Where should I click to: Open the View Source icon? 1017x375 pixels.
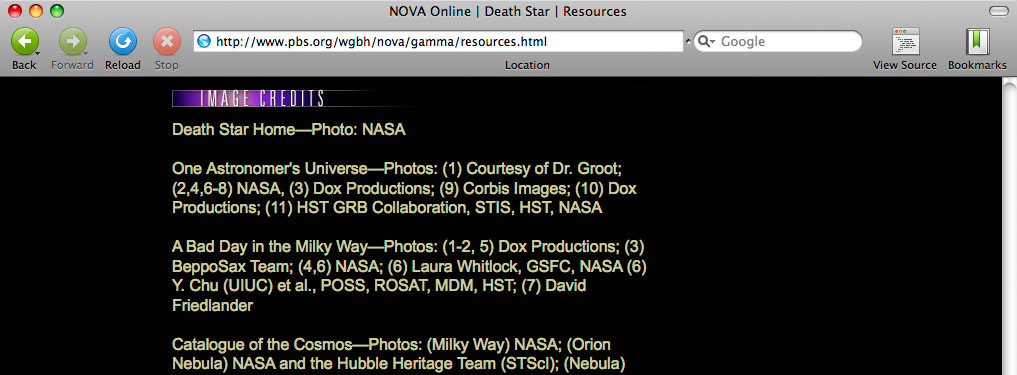coord(905,42)
